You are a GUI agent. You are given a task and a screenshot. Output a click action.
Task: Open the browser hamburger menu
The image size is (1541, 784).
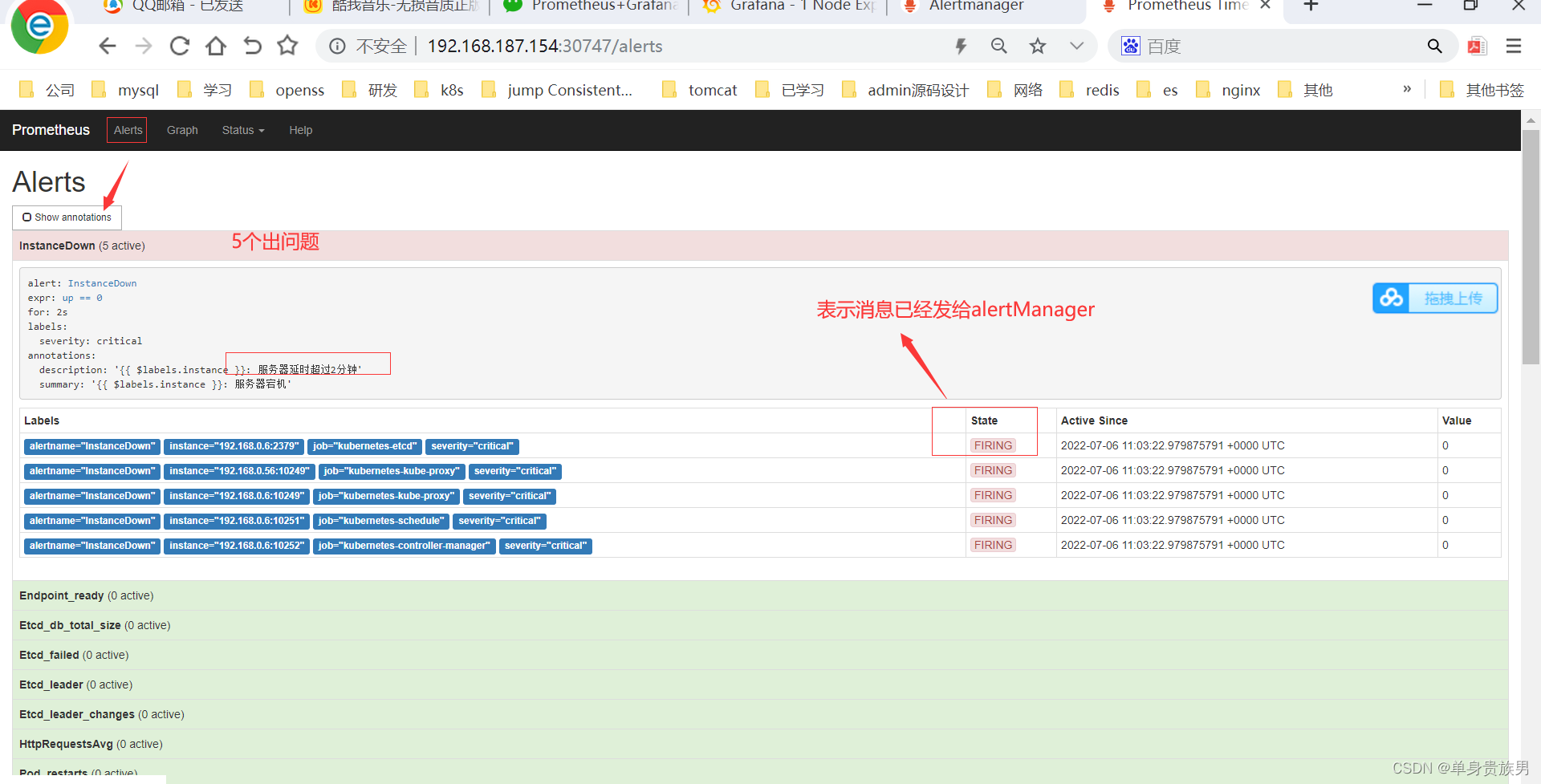tap(1514, 46)
